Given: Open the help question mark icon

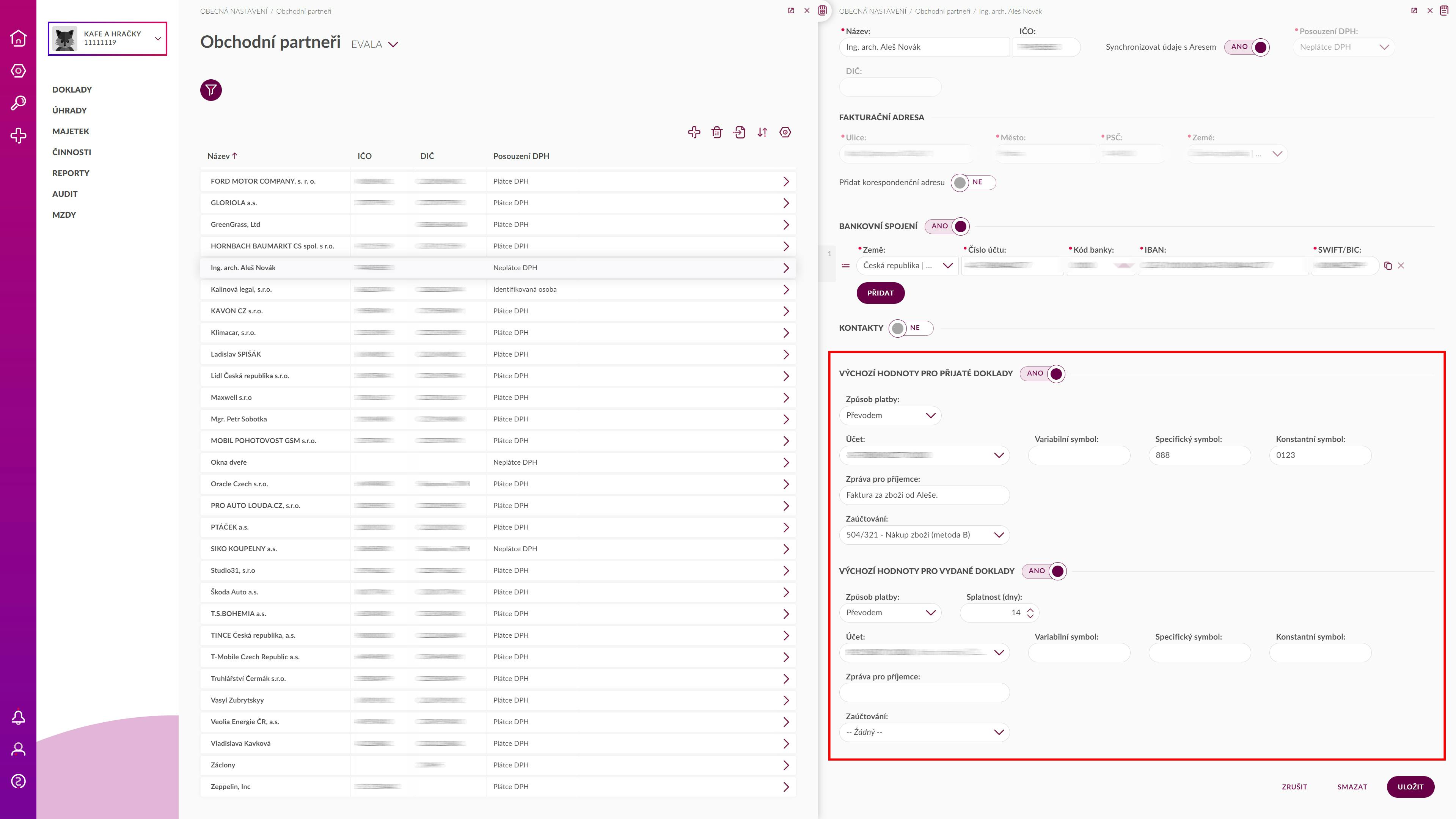Looking at the screenshot, I should 18,782.
